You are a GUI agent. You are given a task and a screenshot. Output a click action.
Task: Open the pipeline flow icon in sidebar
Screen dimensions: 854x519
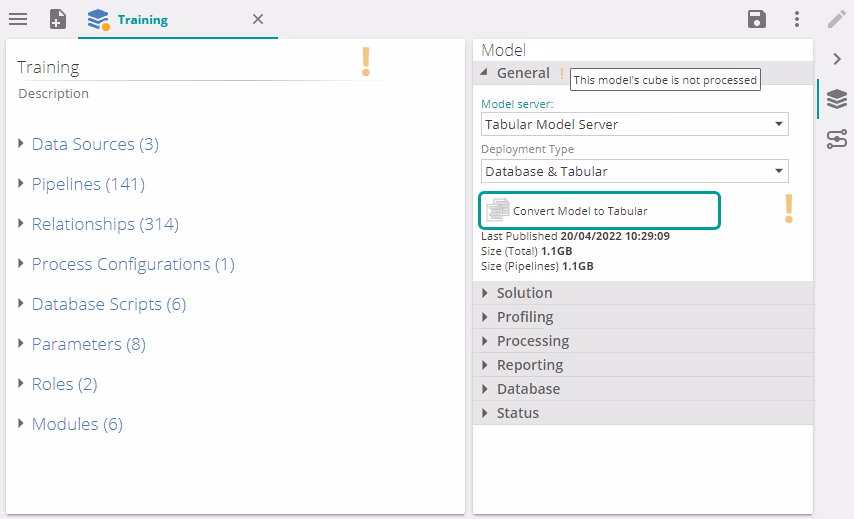(837, 139)
